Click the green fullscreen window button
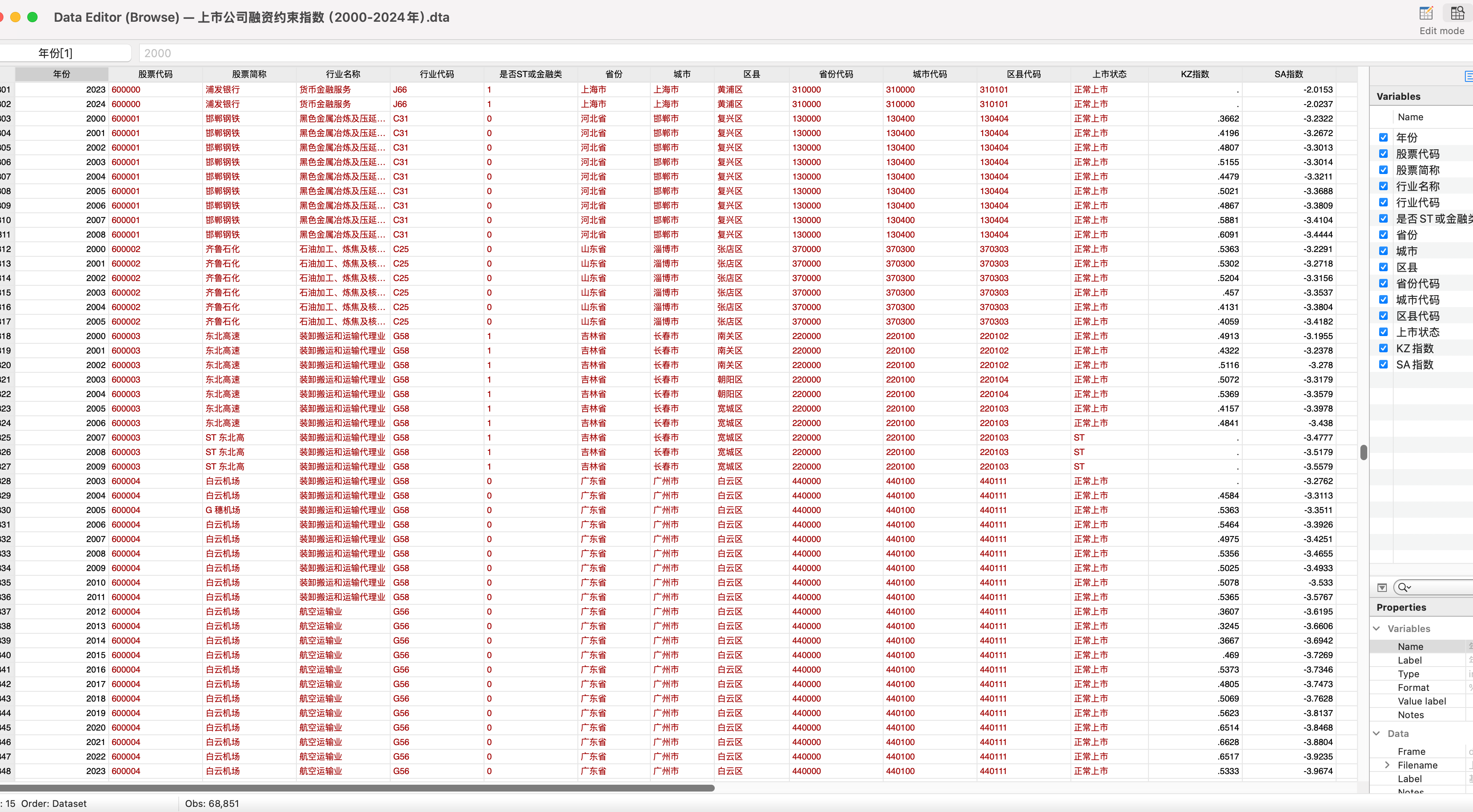Viewport: 1473px width, 812px height. click(x=32, y=17)
